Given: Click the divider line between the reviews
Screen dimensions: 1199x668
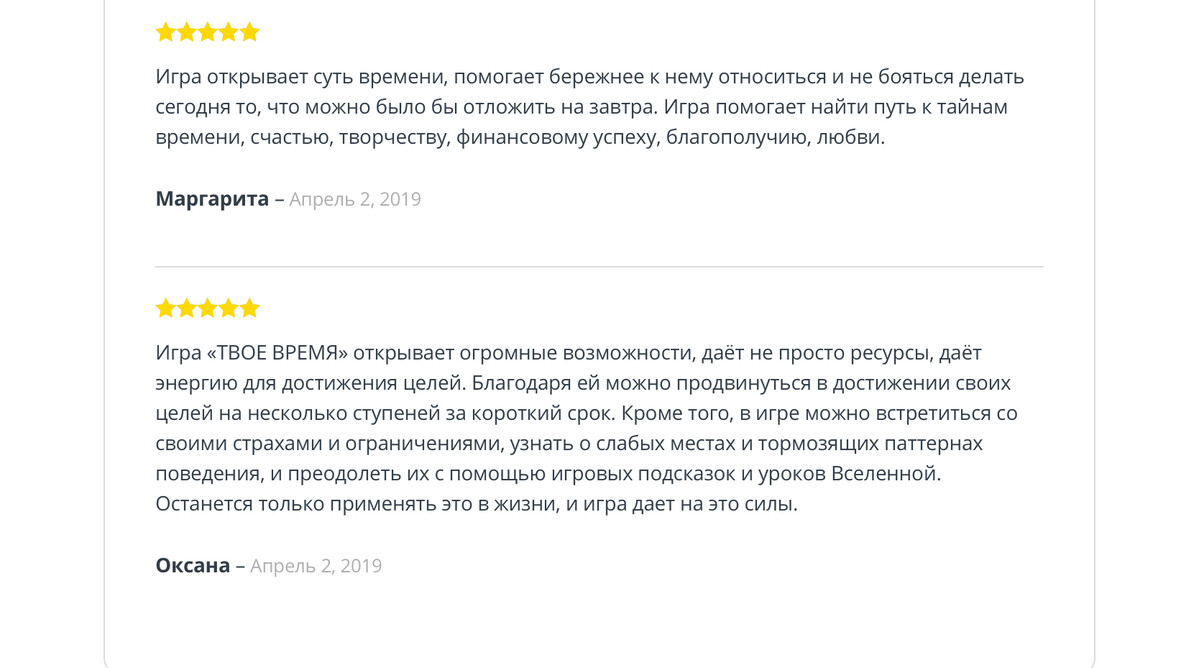Looking at the screenshot, I should point(600,267).
